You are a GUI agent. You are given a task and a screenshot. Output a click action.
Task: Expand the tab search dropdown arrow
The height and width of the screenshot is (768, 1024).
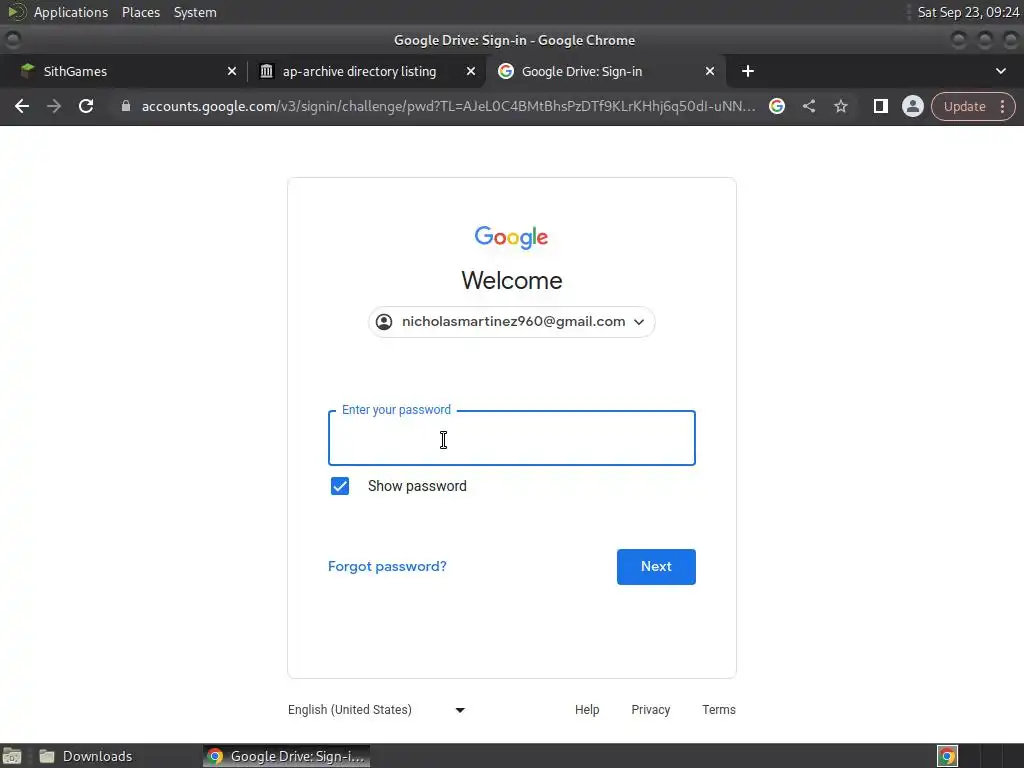1000,71
